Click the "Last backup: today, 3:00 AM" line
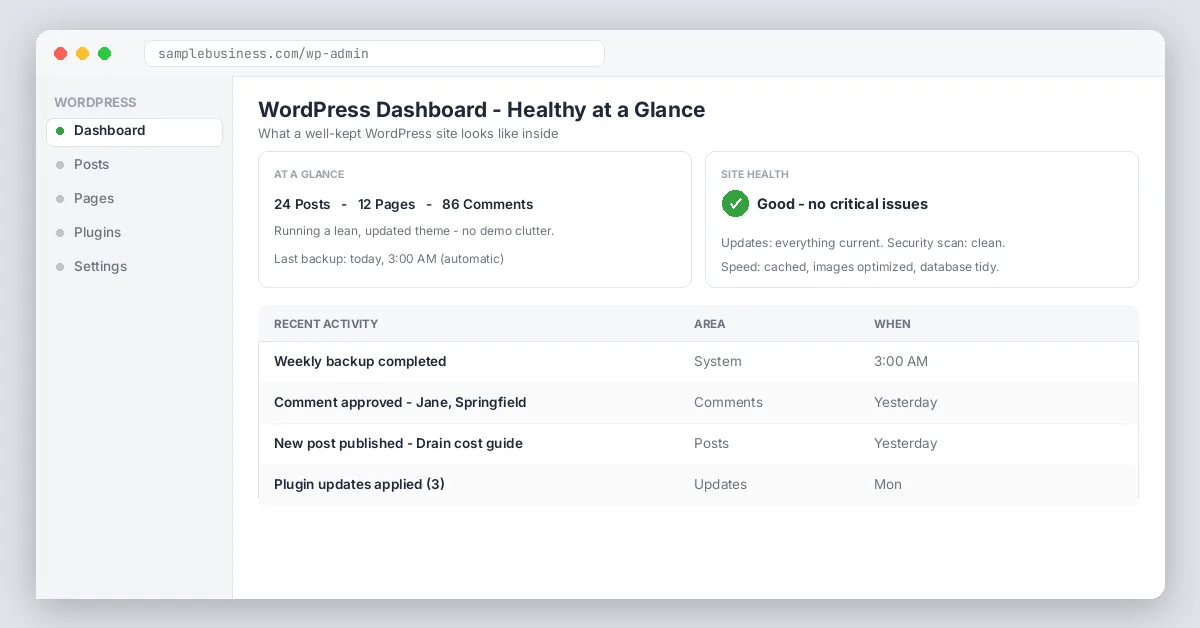 (389, 259)
